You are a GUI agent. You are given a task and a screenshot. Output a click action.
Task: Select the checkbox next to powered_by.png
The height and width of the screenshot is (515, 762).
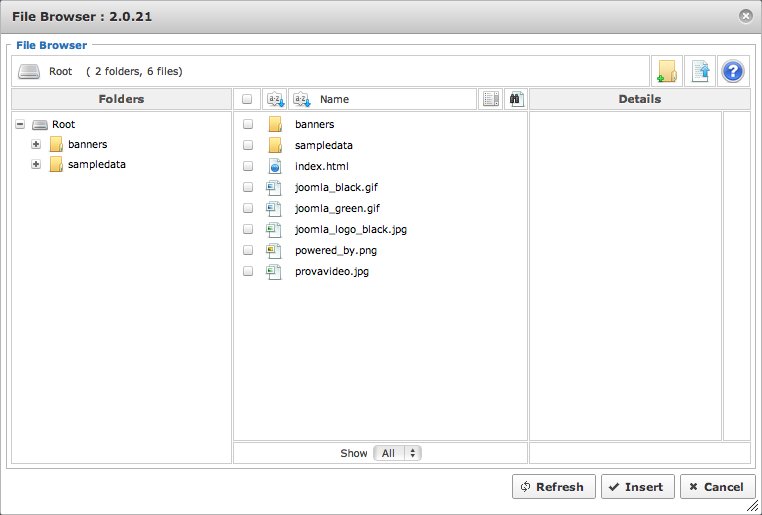pyautogui.click(x=248, y=250)
